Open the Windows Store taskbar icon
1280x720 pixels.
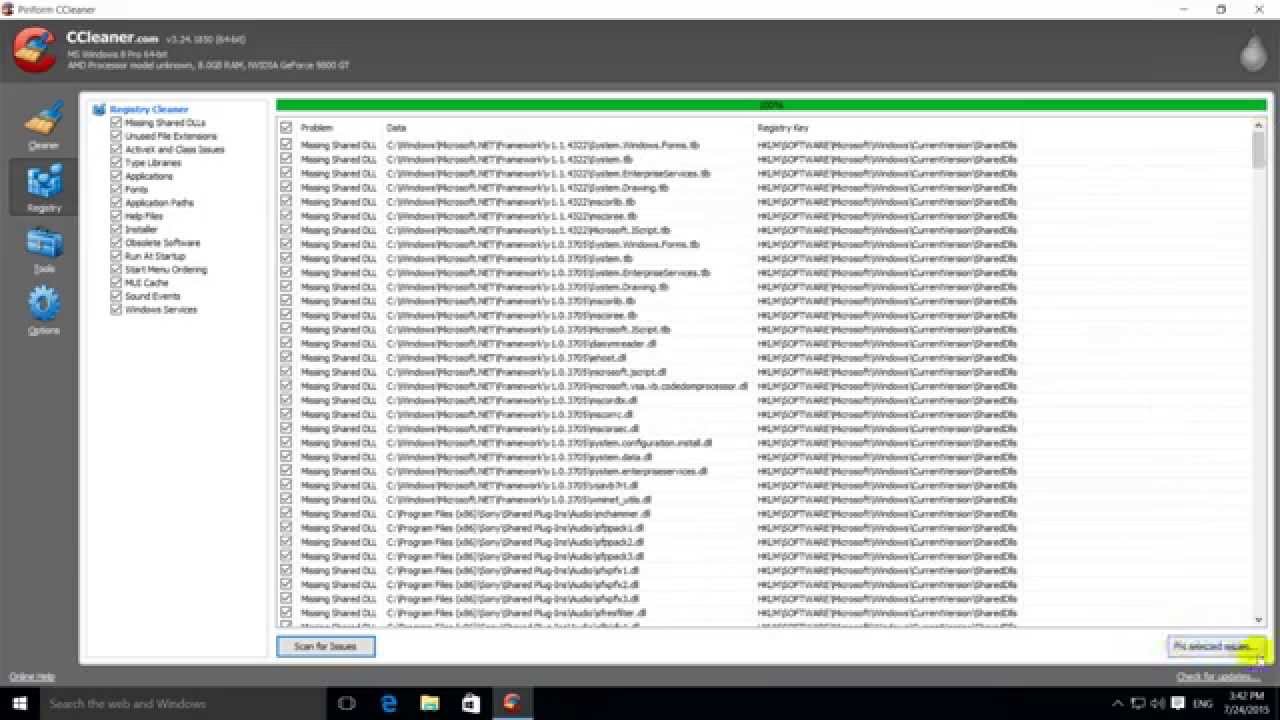tap(471, 703)
